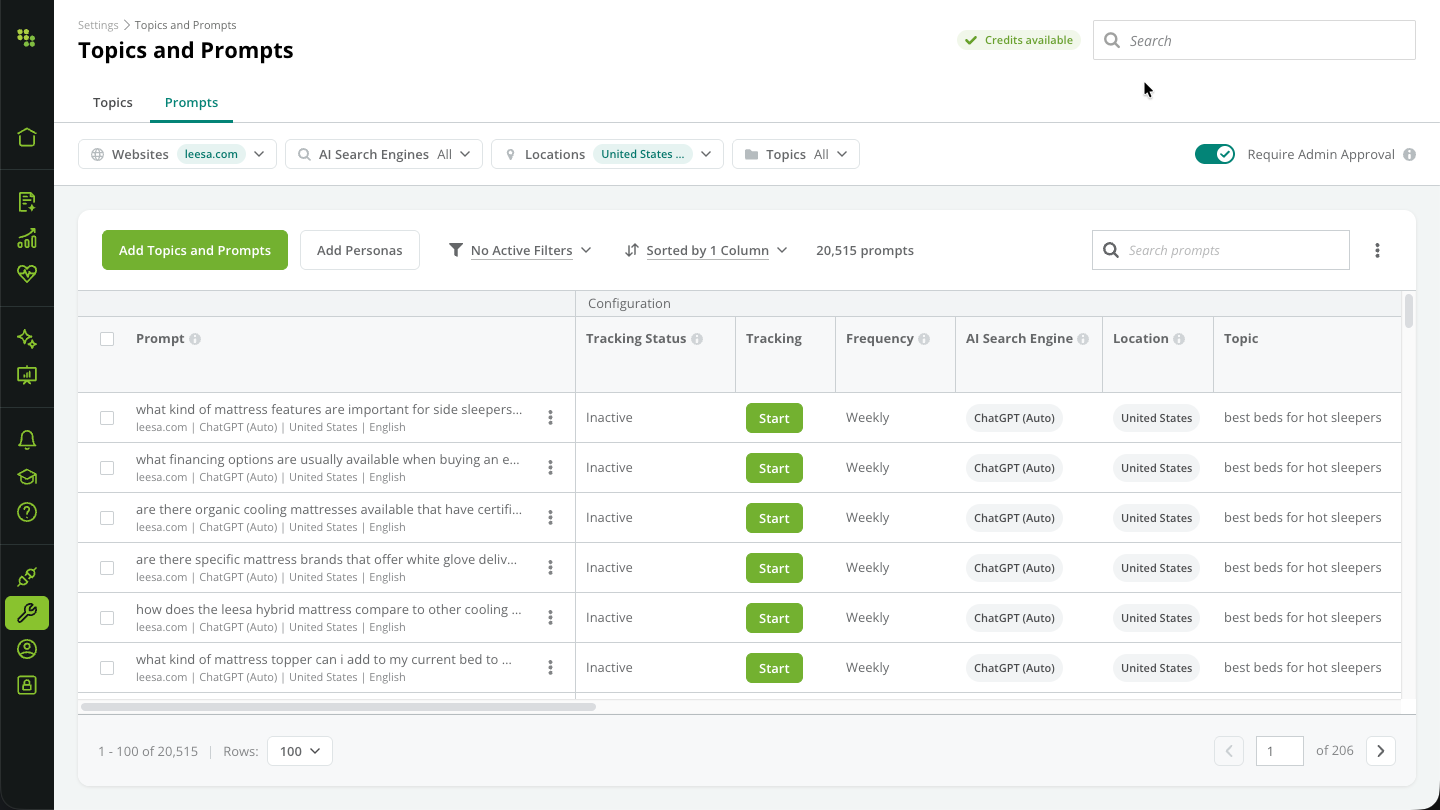
Task: Click the horizontal scrollbar under the table
Action: (338, 707)
